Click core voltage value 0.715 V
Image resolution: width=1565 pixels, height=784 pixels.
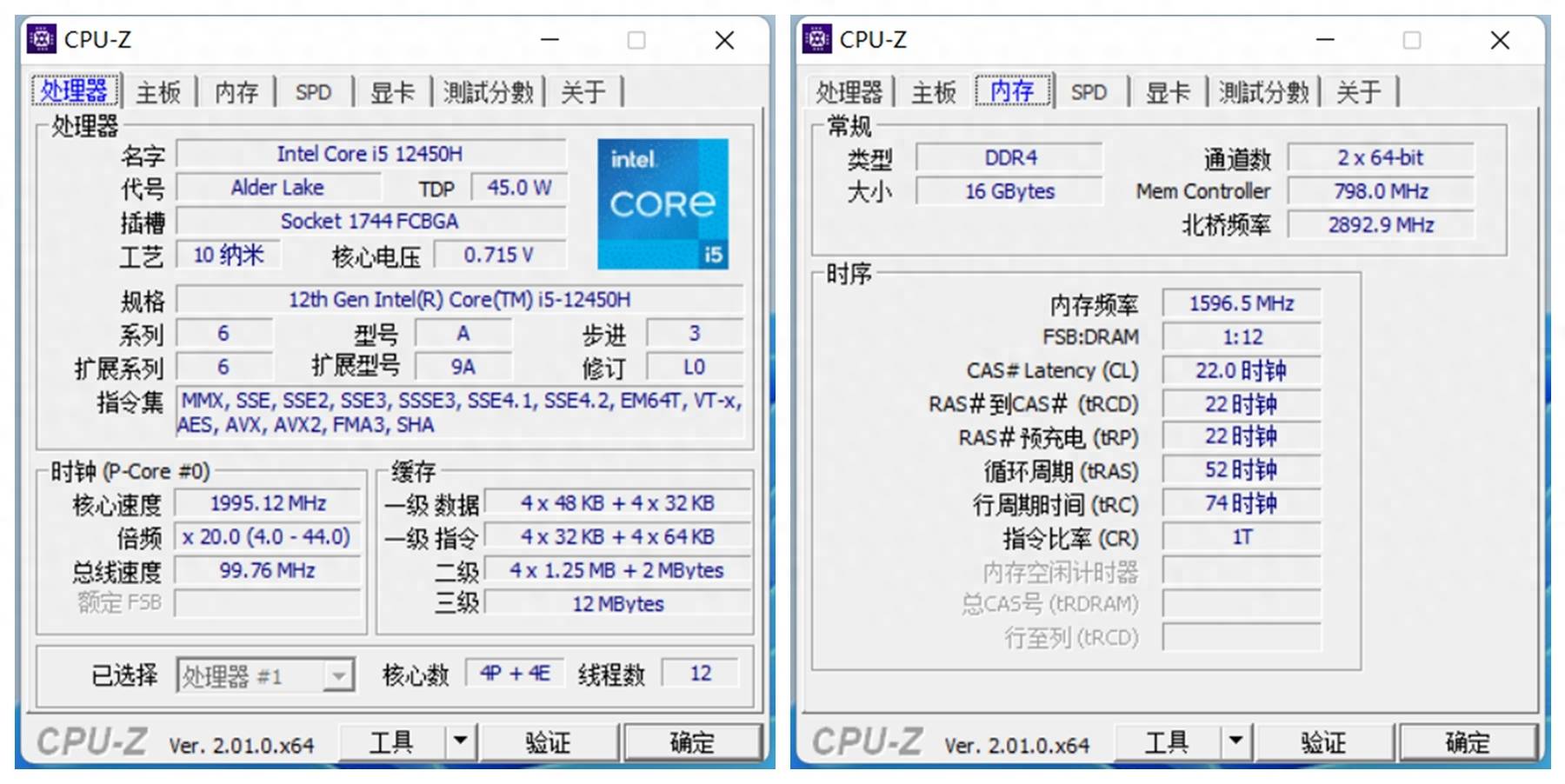500,255
